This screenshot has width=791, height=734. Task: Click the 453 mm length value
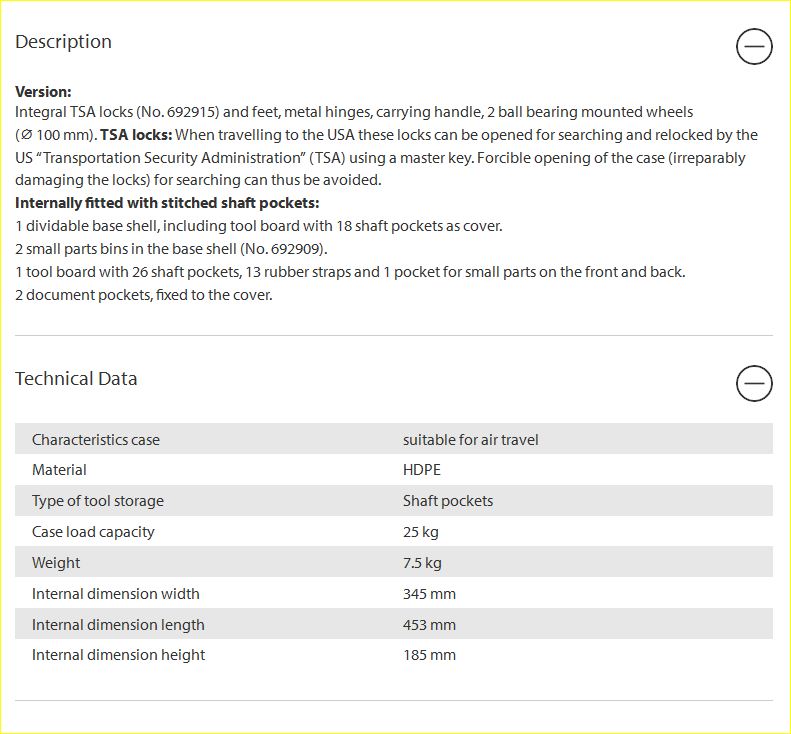pyautogui.click(x=429, y=625)
